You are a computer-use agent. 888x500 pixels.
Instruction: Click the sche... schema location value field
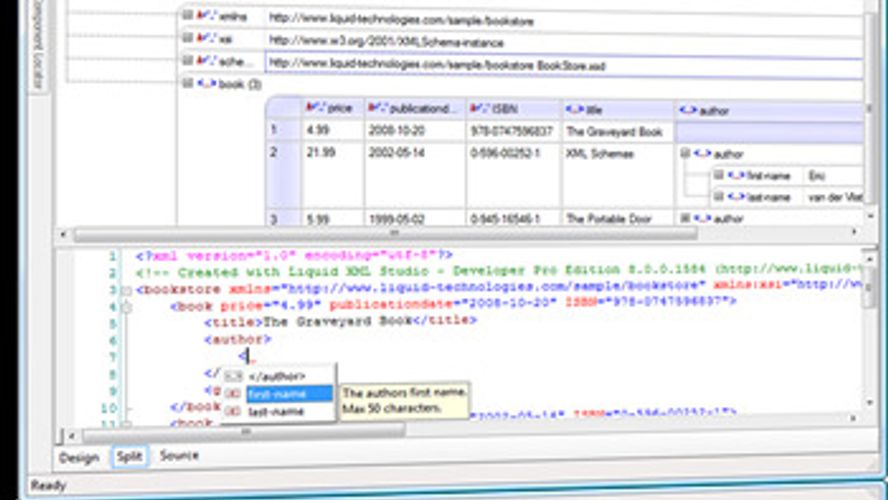coord(564,65)
